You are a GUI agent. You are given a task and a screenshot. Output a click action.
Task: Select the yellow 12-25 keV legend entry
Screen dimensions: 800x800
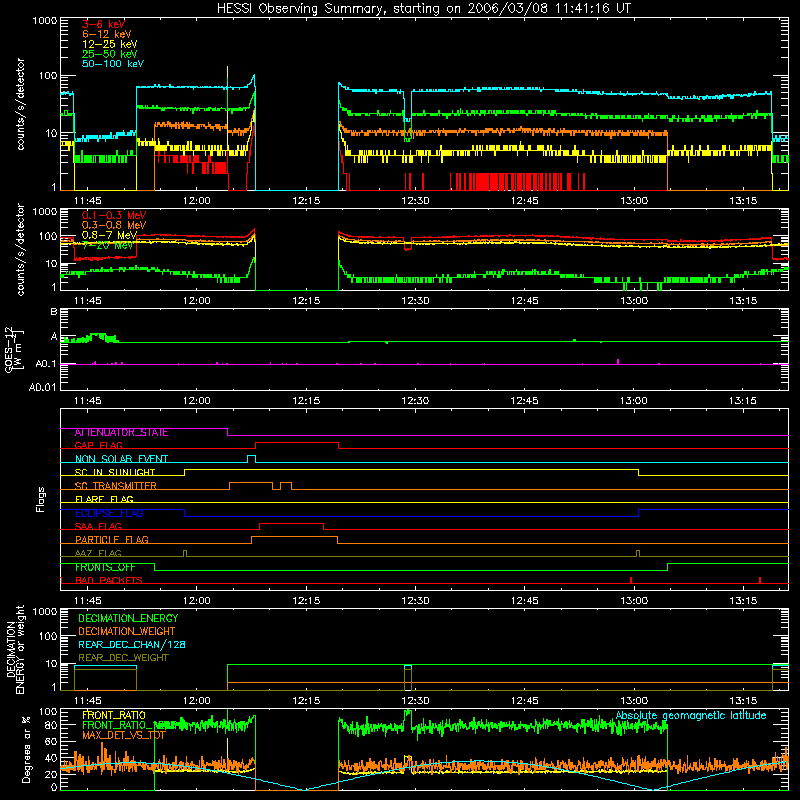pos(110,44)
